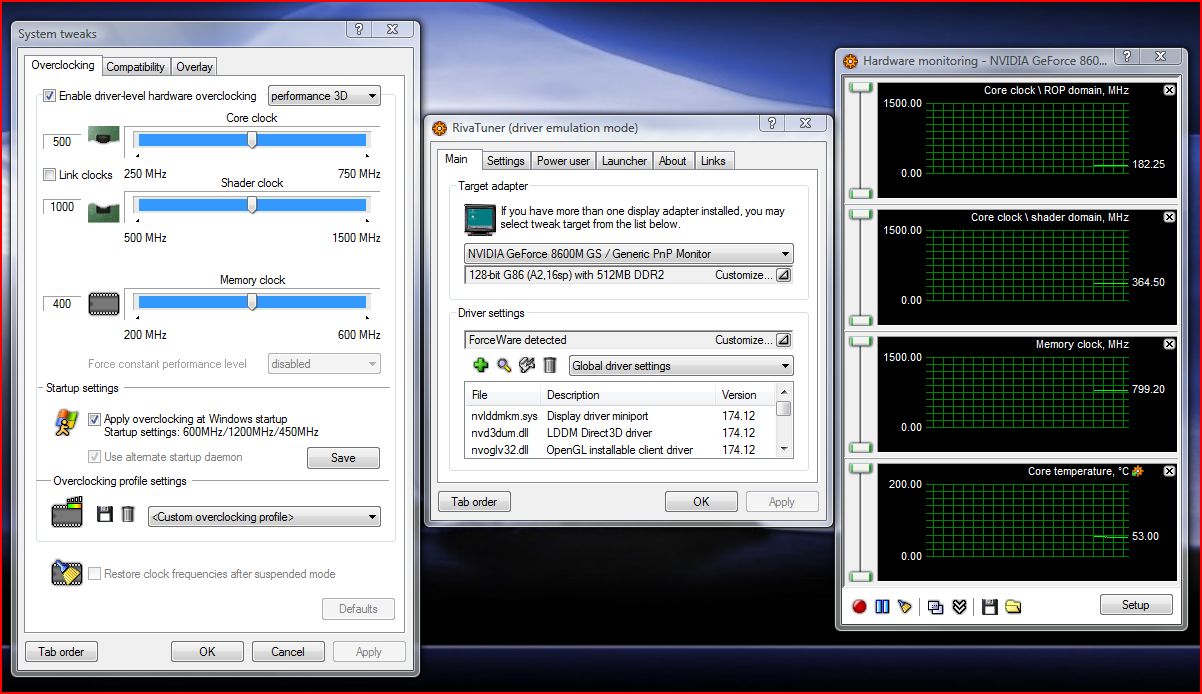Click the Core clock slider thumb
1202x694 pixels.
click(252, 141)
